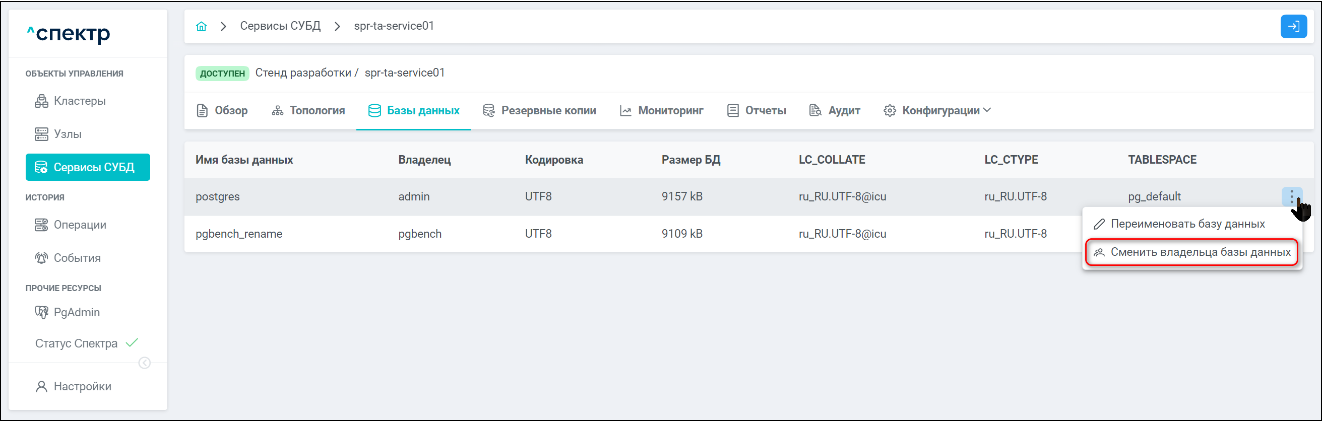Choose Сменить владельца базы данных
This screenshot has height=422, width=1323.
point(1192,253)
